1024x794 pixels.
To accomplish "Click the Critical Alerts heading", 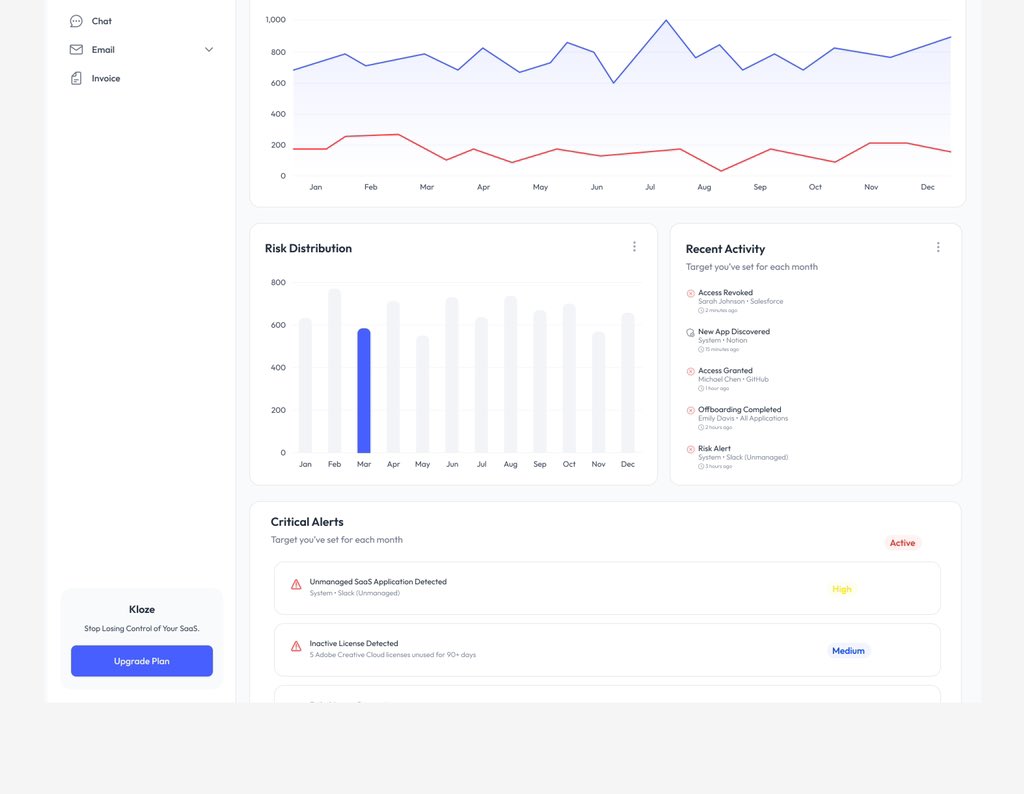I will [307, 522].
